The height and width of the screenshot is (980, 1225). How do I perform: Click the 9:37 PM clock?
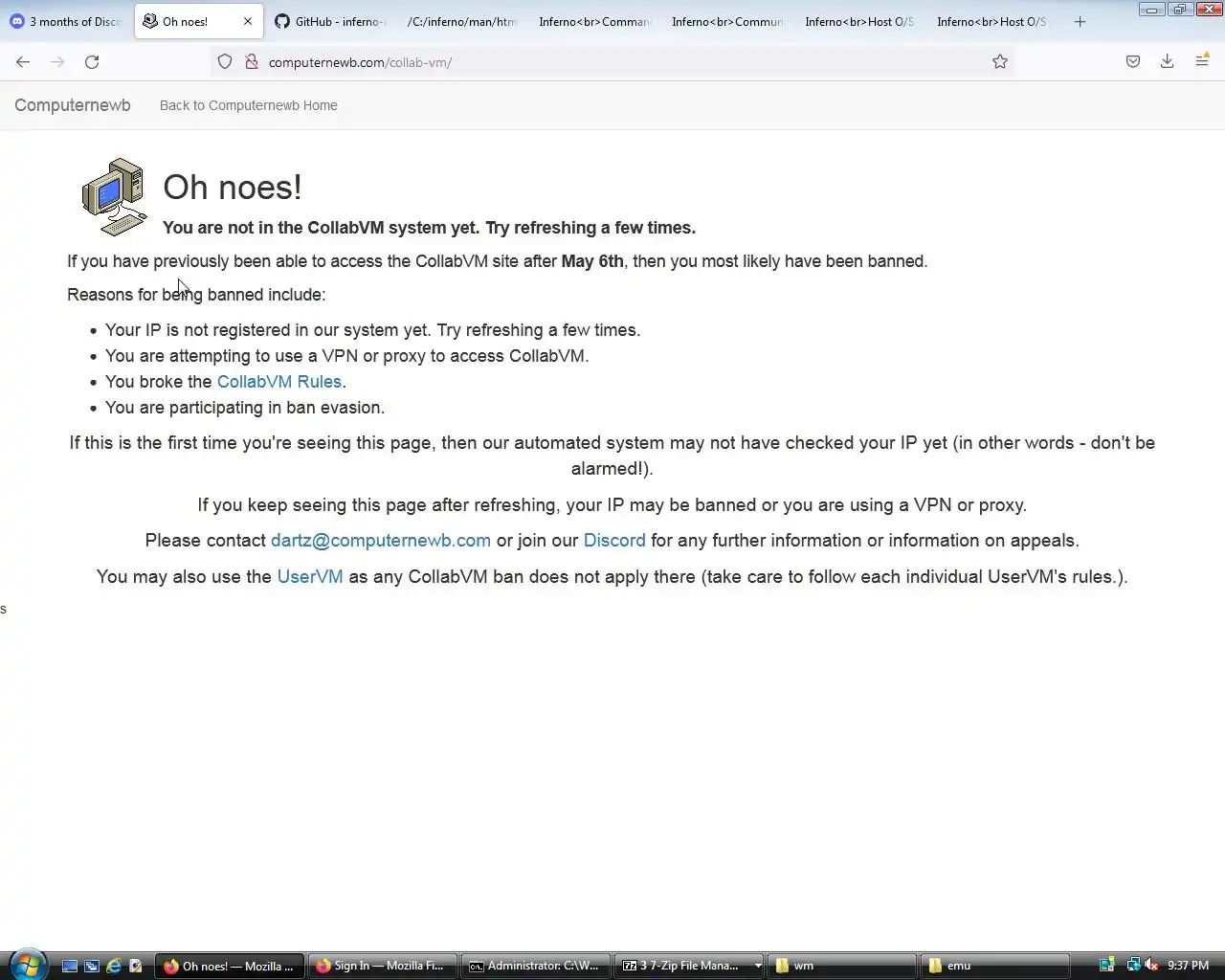[1188, 966]
